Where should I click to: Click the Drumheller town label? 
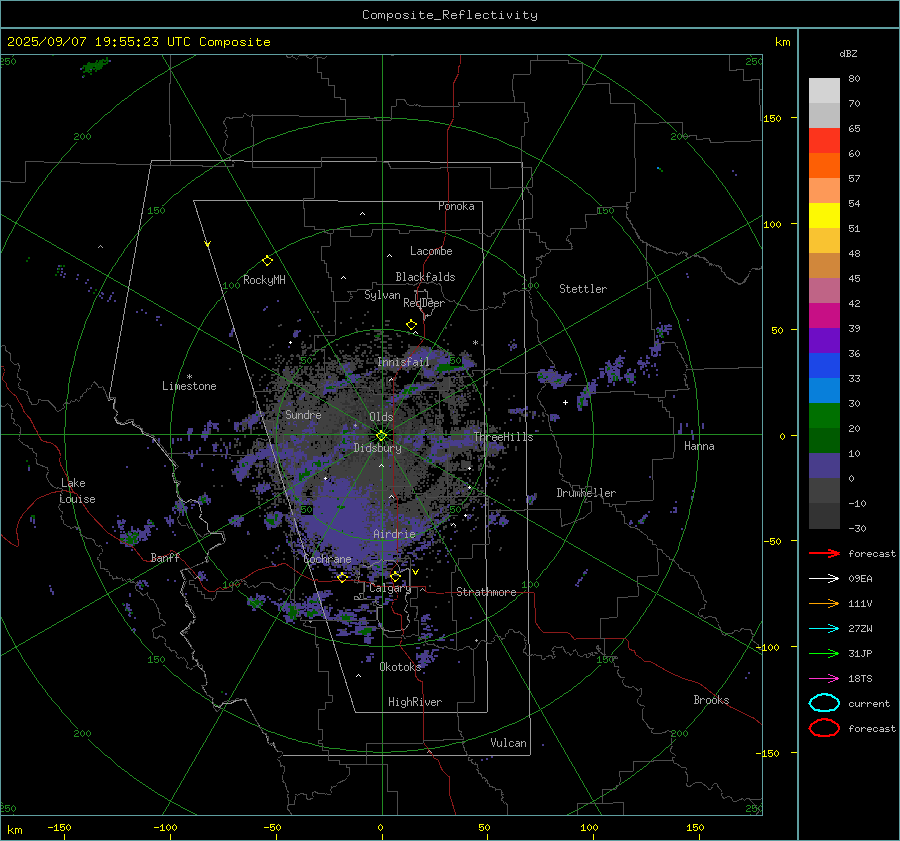click(x=586, y=493)
